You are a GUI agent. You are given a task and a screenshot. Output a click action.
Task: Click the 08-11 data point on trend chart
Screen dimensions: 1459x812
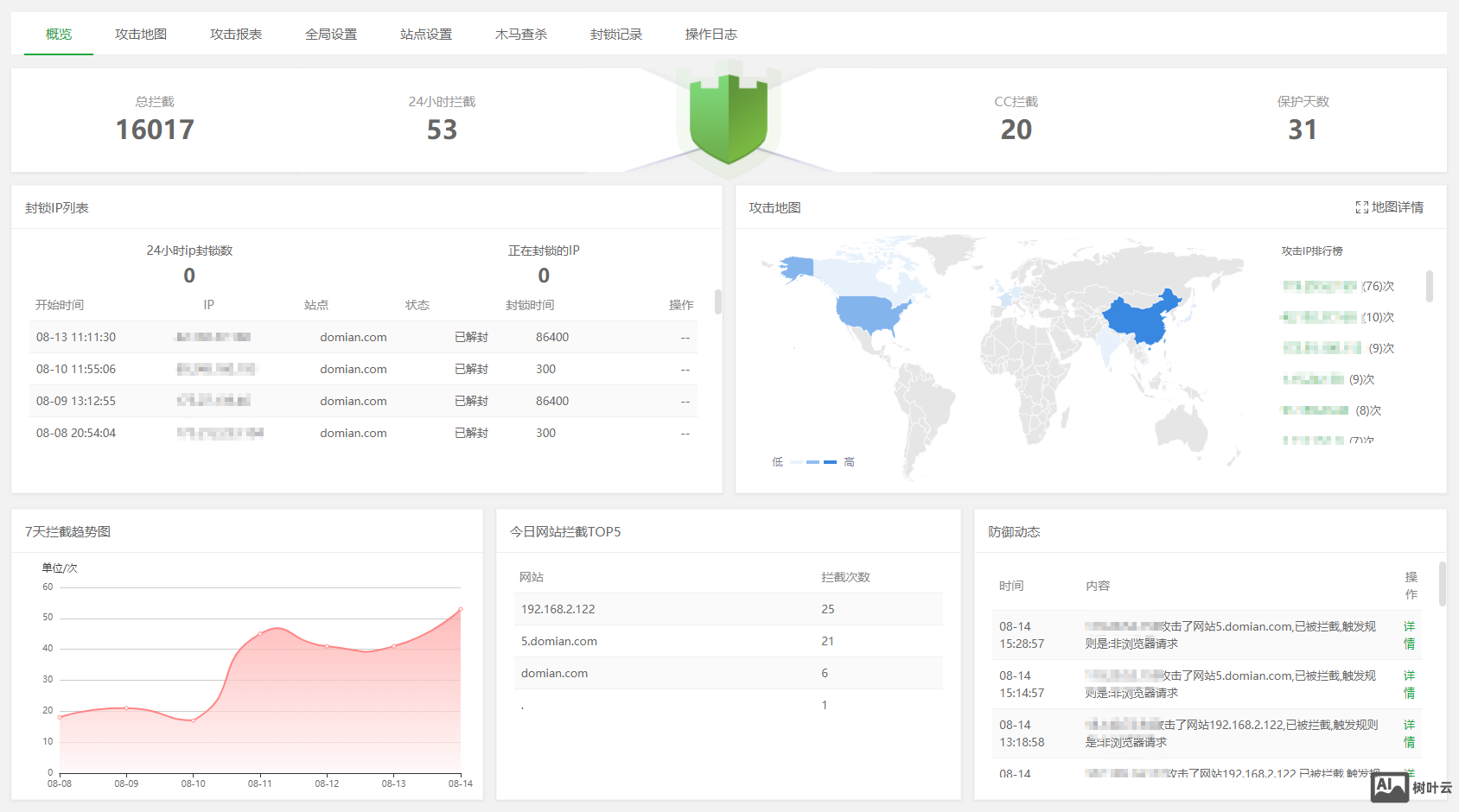tap(260, 634)
